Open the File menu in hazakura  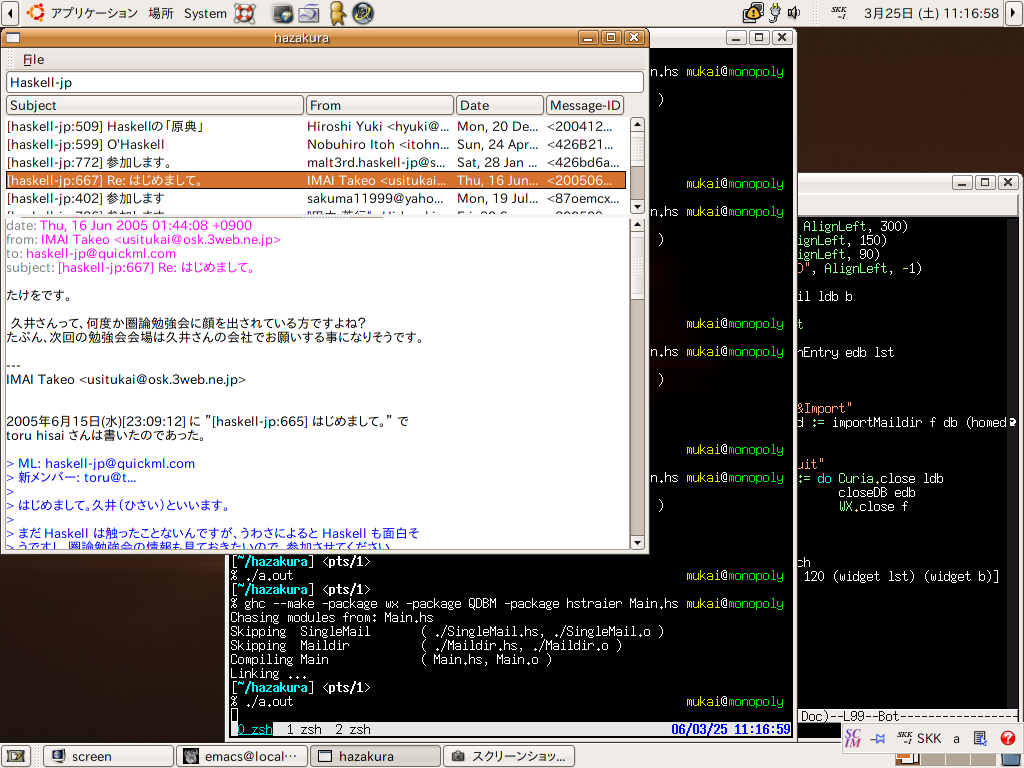[x=34, y=60]
